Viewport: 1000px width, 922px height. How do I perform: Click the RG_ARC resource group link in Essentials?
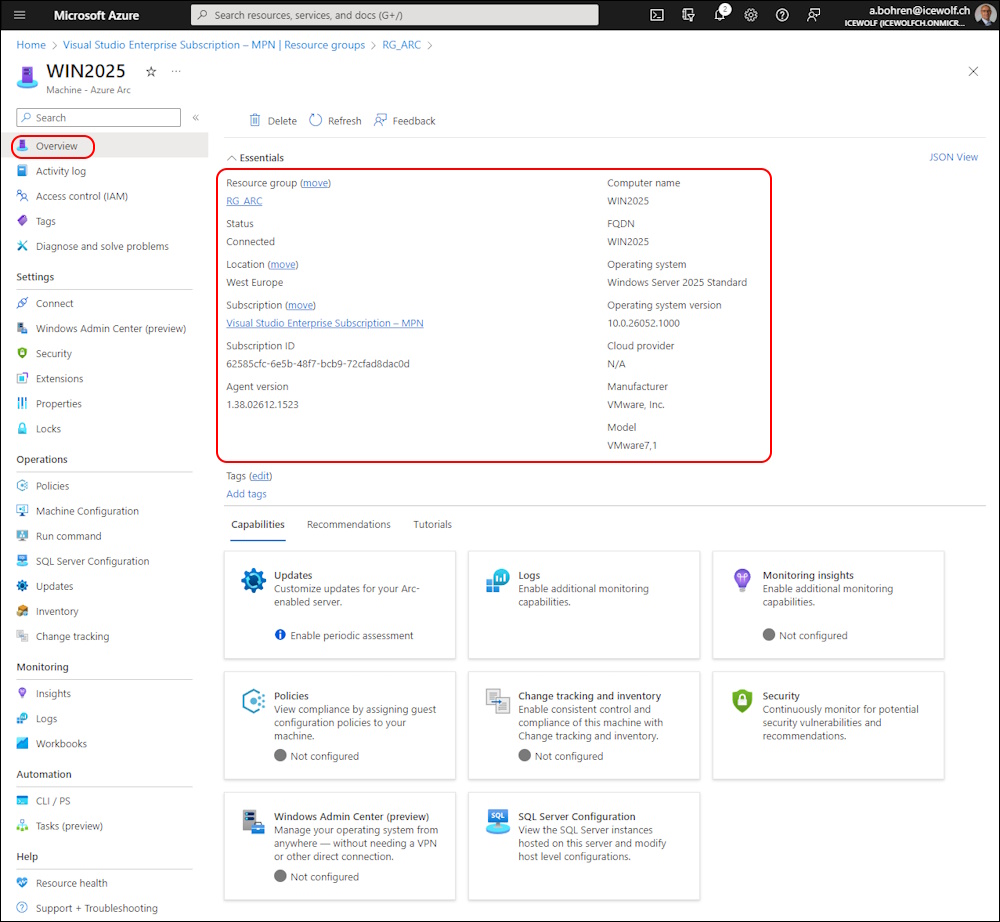[244, 201]
